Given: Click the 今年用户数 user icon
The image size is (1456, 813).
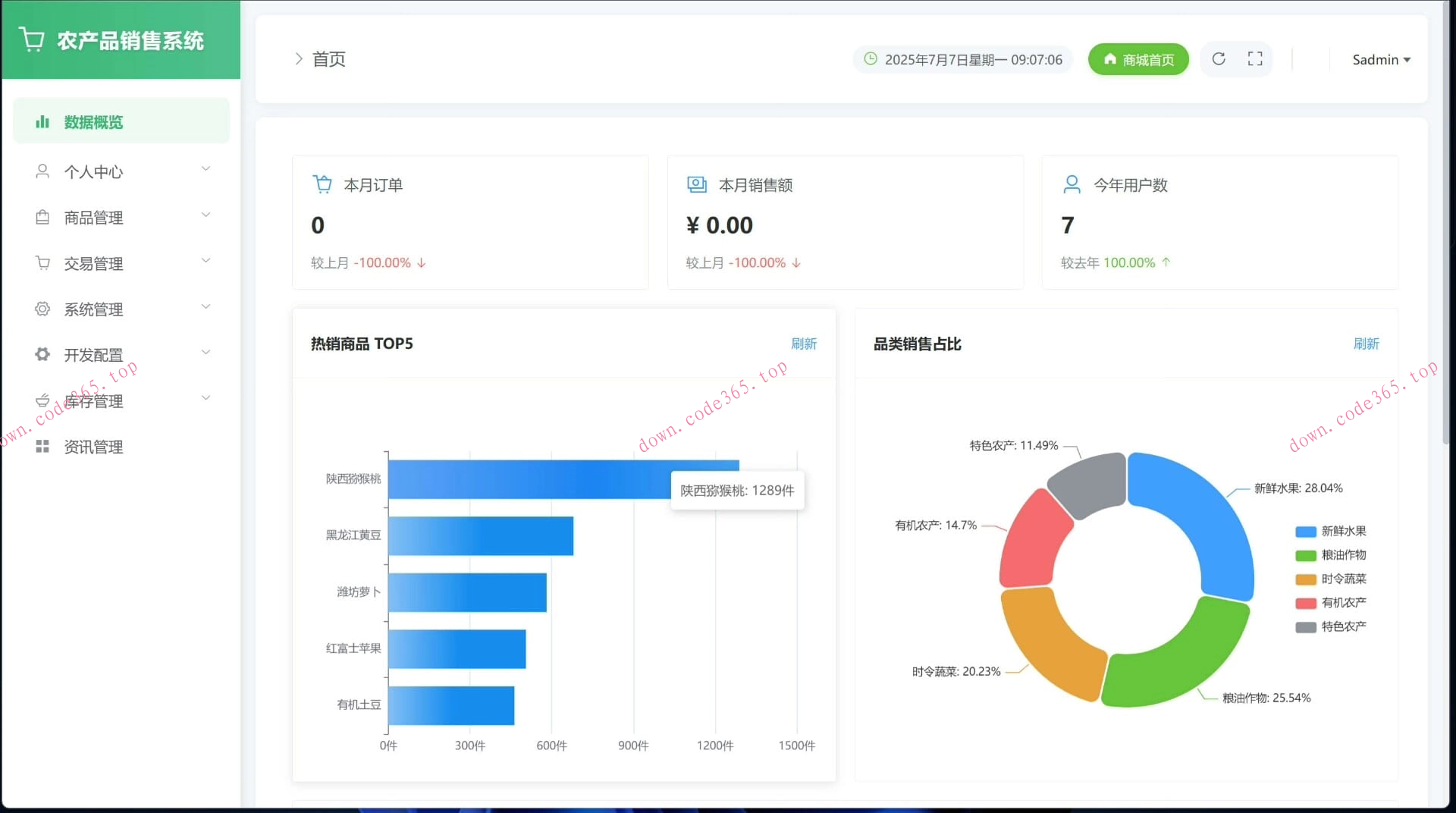Looking at the screenshot, I should click(x=1072, y=184).
